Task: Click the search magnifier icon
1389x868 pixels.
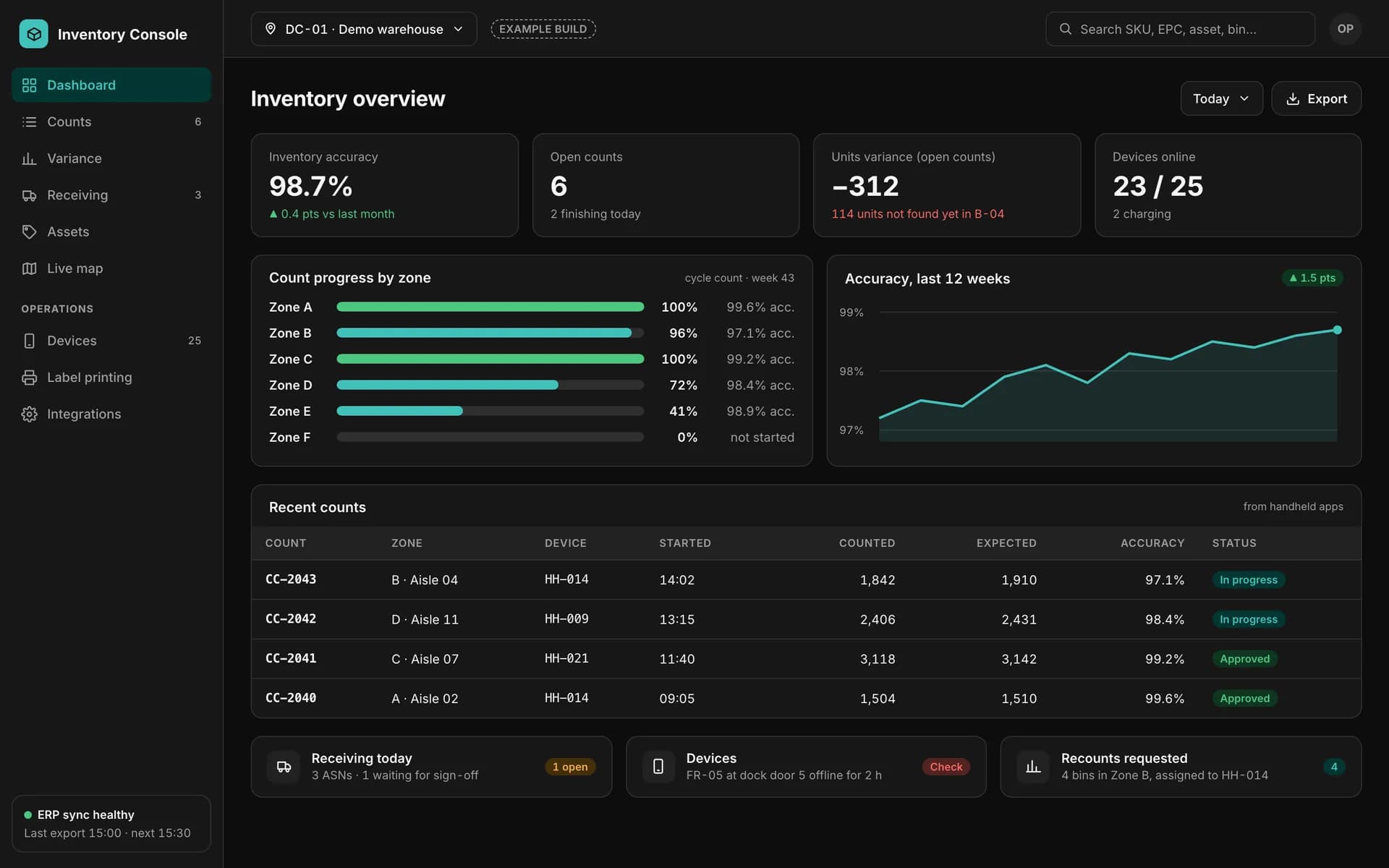Action: (1065, 29)
